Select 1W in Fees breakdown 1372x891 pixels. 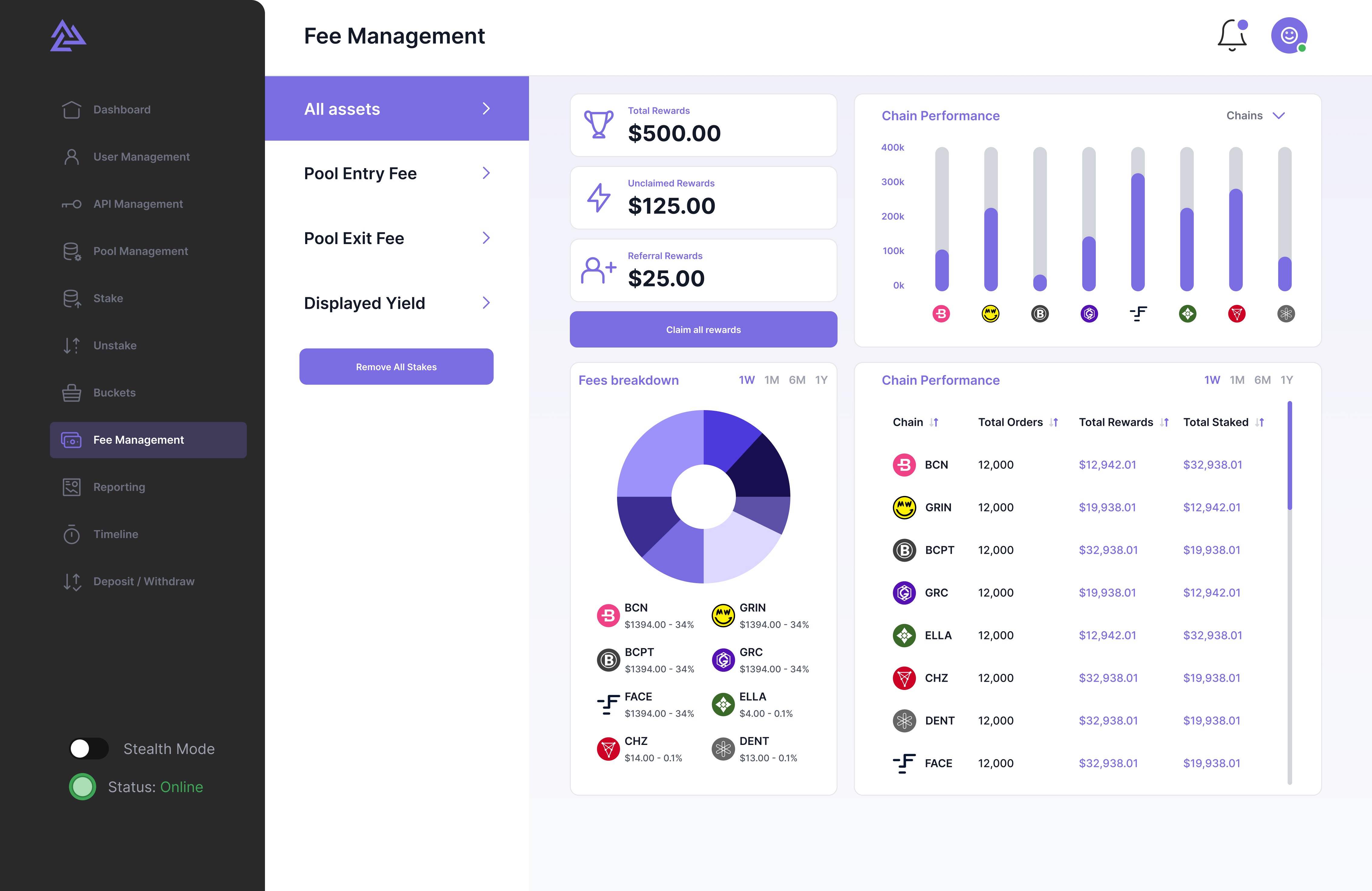[x=746, y=380]
